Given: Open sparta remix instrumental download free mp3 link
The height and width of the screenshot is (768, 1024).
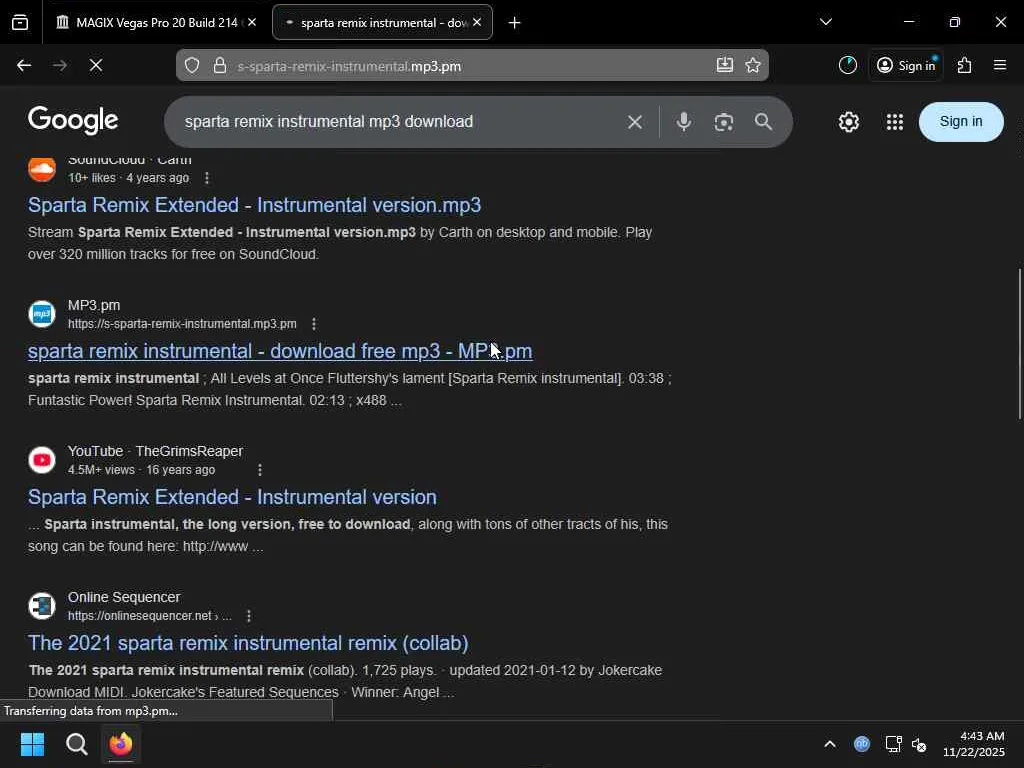Looking at the screenshot, I should [280, 351].
